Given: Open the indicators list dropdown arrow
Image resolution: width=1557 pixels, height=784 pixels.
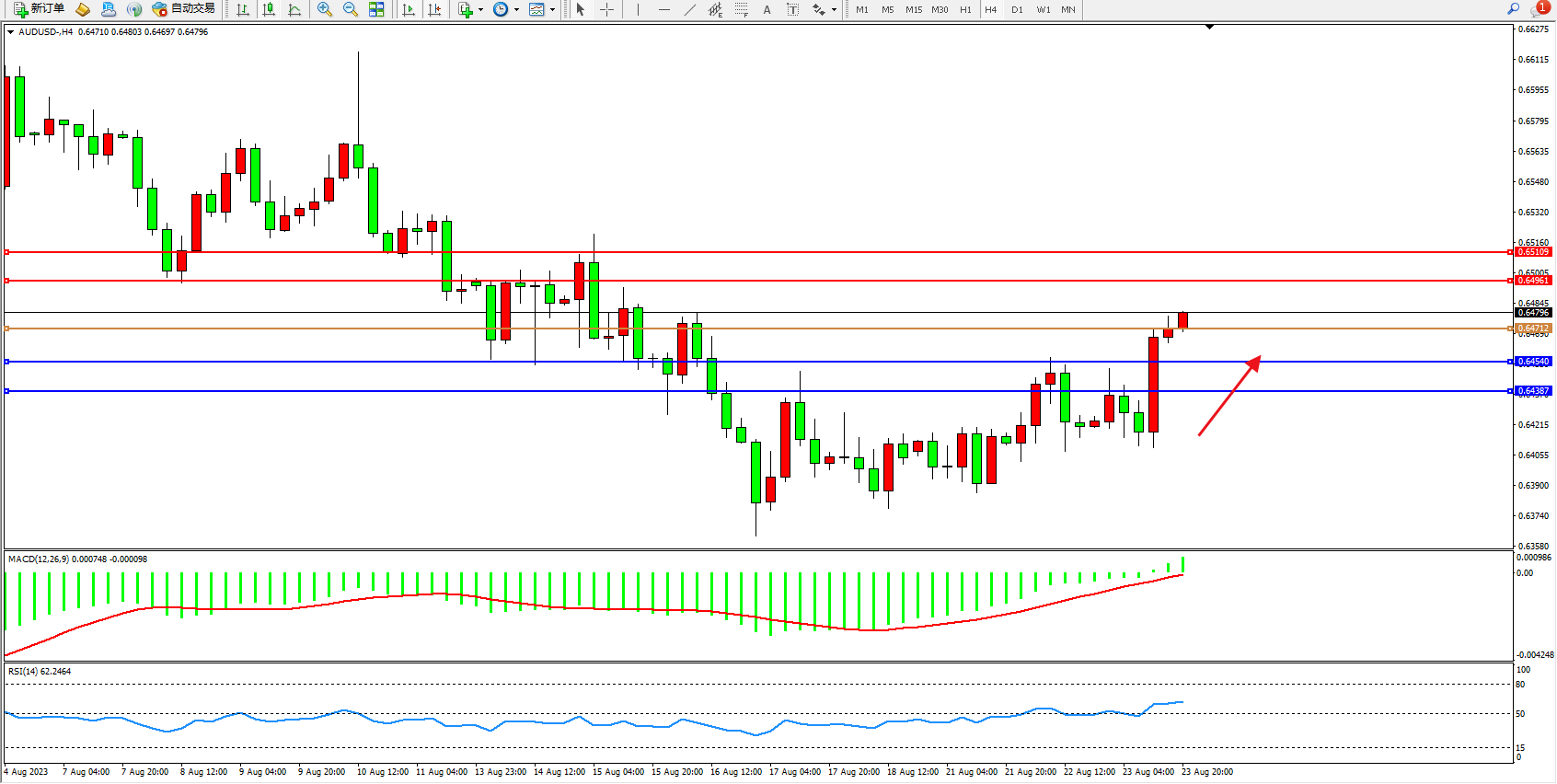Looking at the screenshot, I should (480, 9).
